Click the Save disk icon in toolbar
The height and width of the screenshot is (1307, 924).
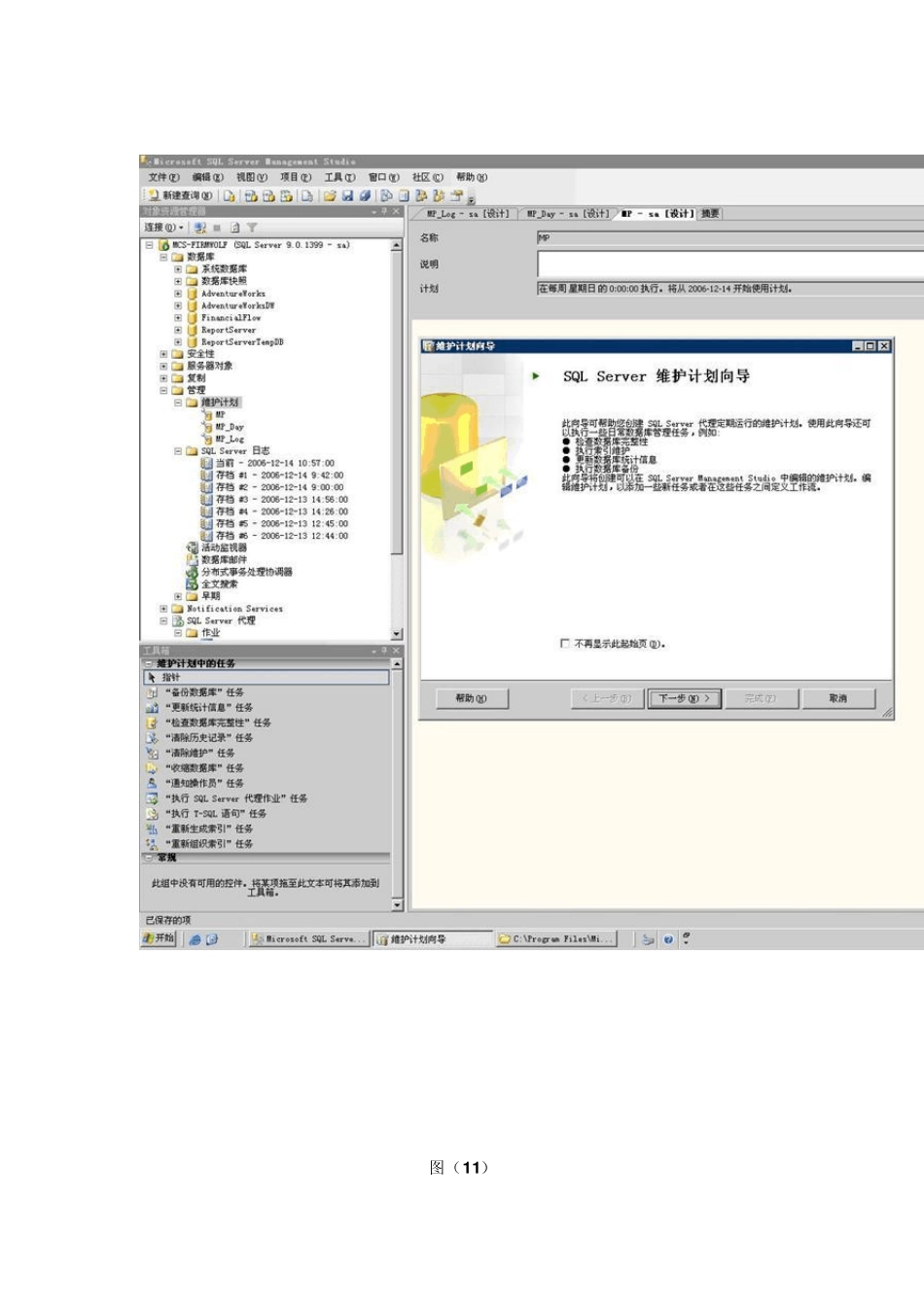(x=347, y=195)
